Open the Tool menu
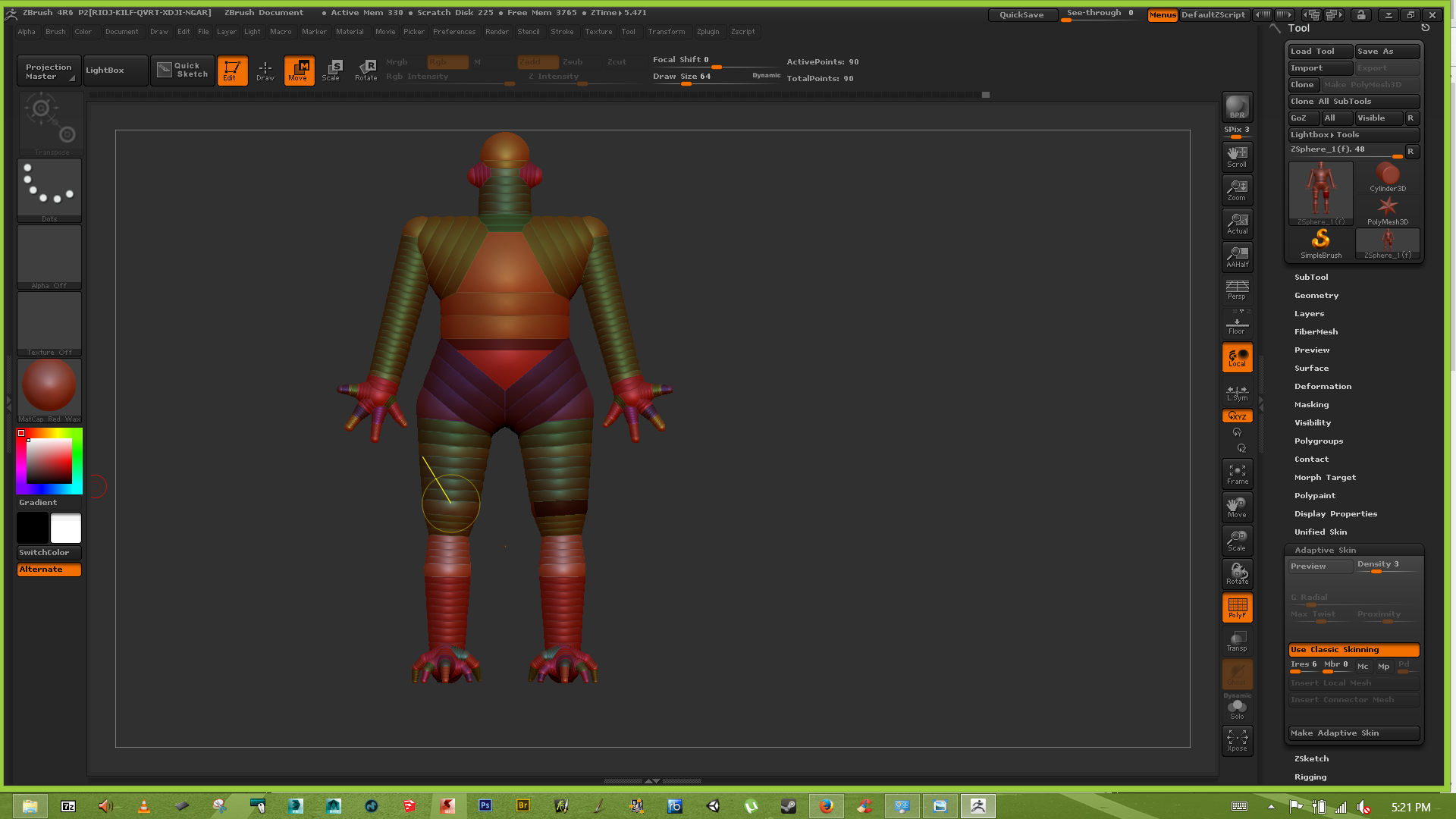 628,31
